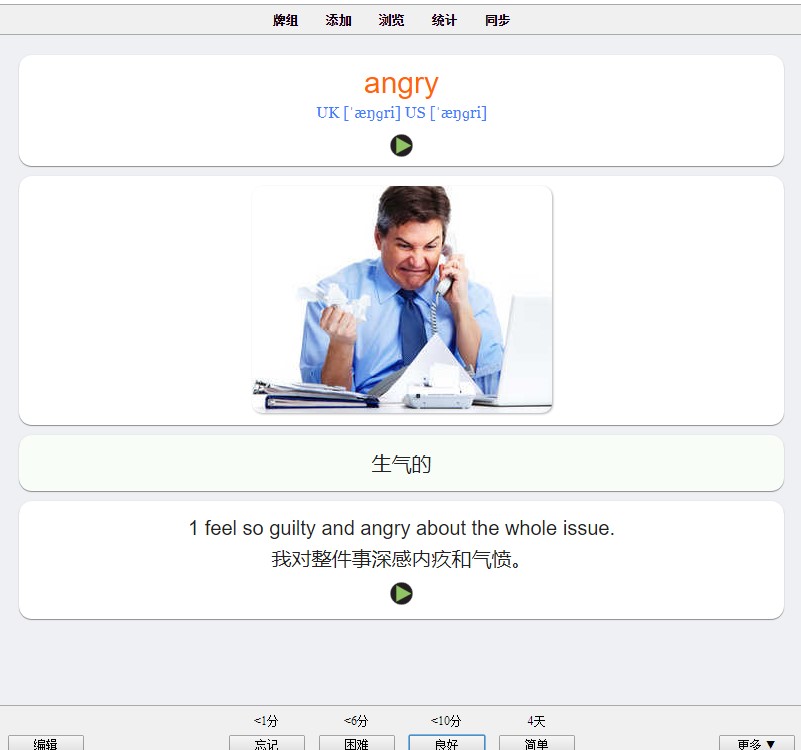
Task: Click the 4天 interval label
Action: (536, 721)
